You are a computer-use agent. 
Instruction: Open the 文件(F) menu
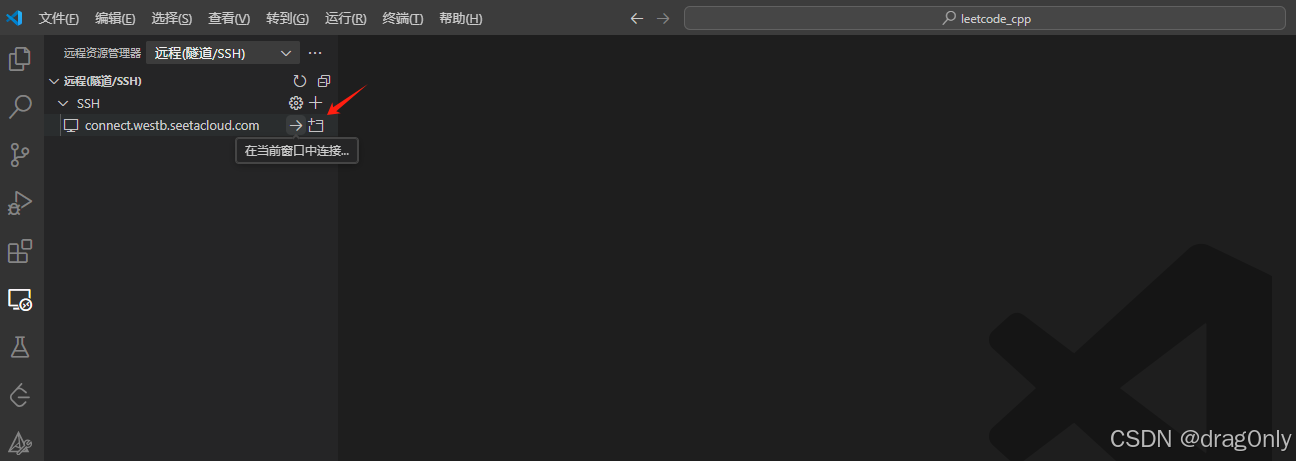58,19
